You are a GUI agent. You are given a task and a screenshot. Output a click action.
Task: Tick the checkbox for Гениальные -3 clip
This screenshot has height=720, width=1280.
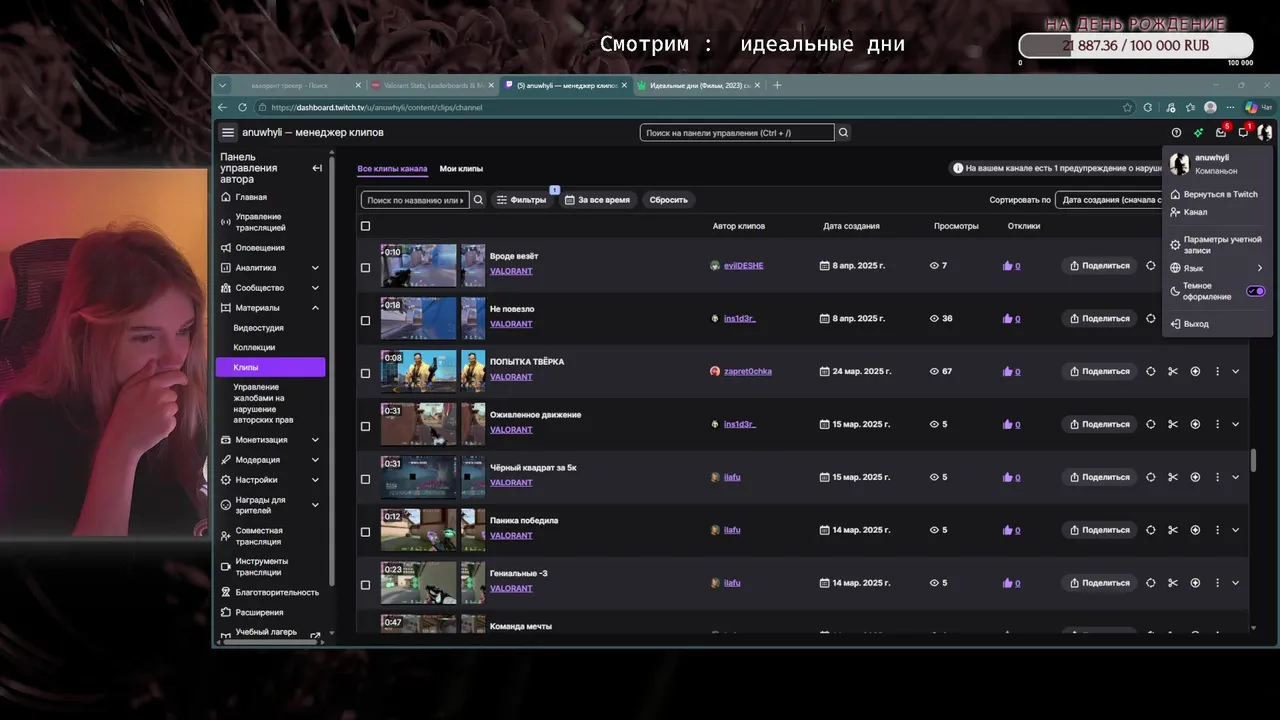[365, 585]
